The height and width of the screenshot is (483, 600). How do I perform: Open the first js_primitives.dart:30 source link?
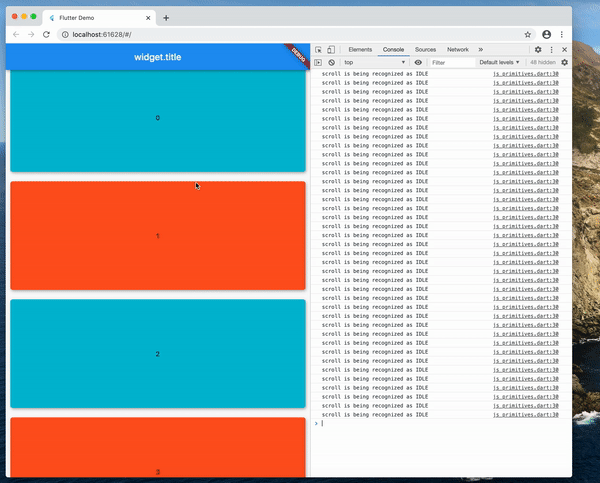click(526, 74)
